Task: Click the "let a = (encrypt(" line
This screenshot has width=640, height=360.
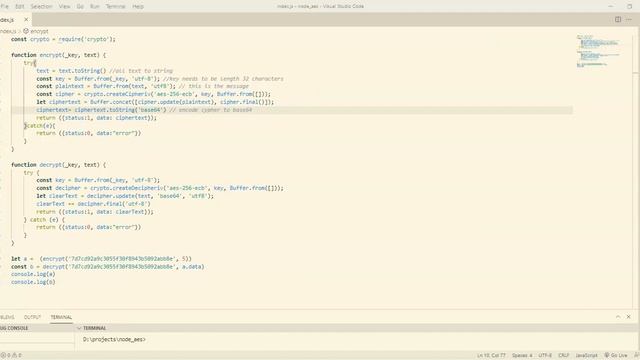Action: [101, 259]
